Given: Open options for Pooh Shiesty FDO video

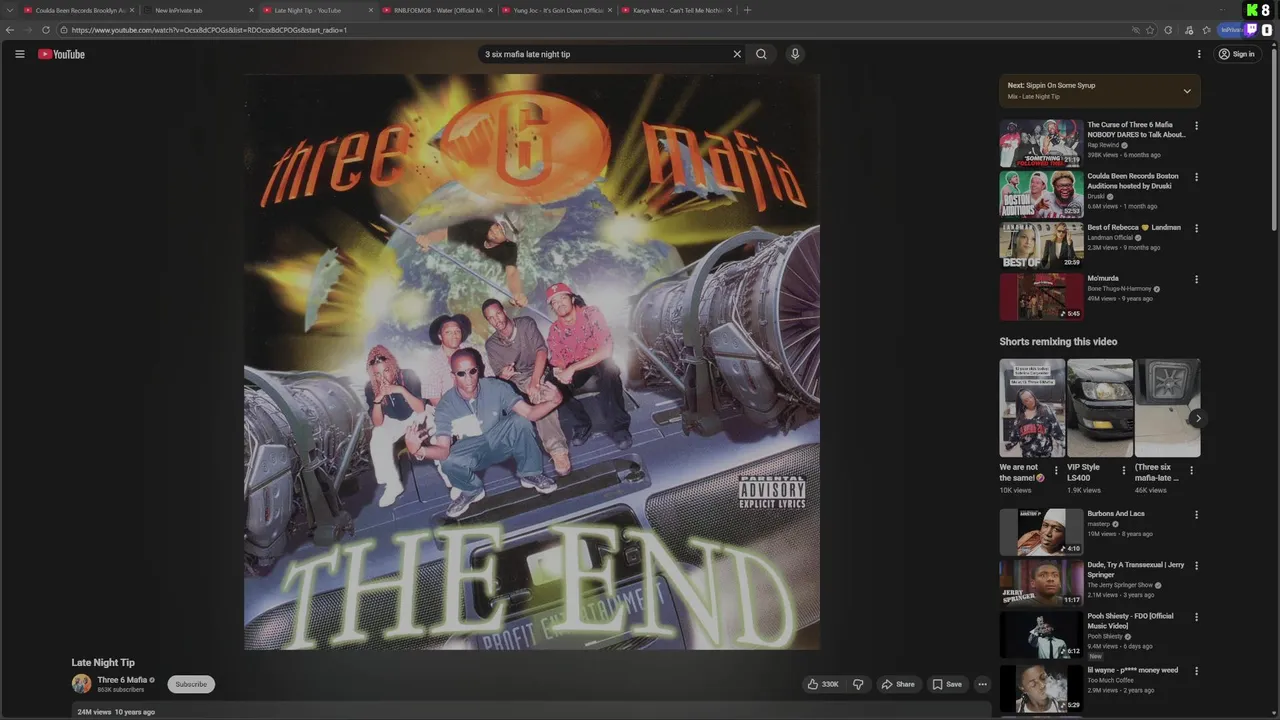Looking at the screenshot, I should [x=1196, y=617].
